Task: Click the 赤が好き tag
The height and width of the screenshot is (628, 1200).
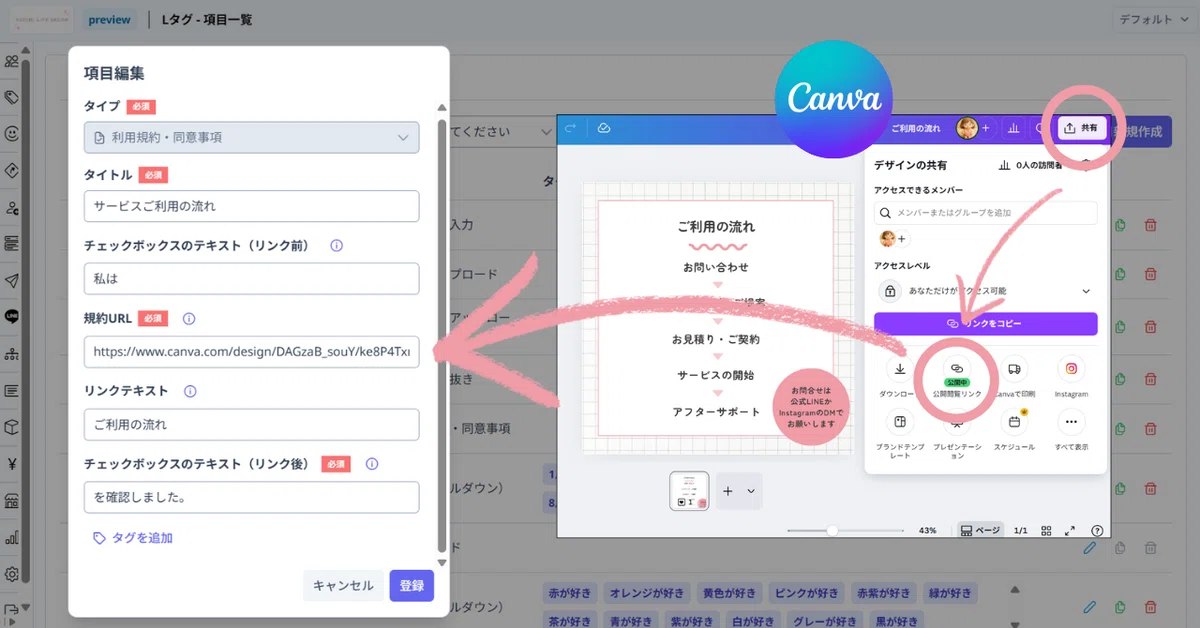Action: pos(569,593)
